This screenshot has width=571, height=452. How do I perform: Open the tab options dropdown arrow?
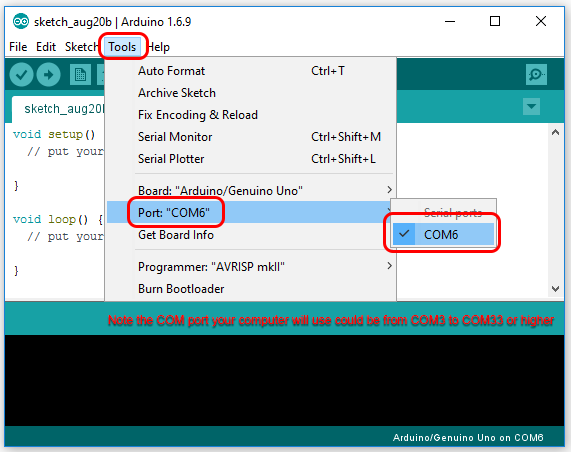coord(531,106)
